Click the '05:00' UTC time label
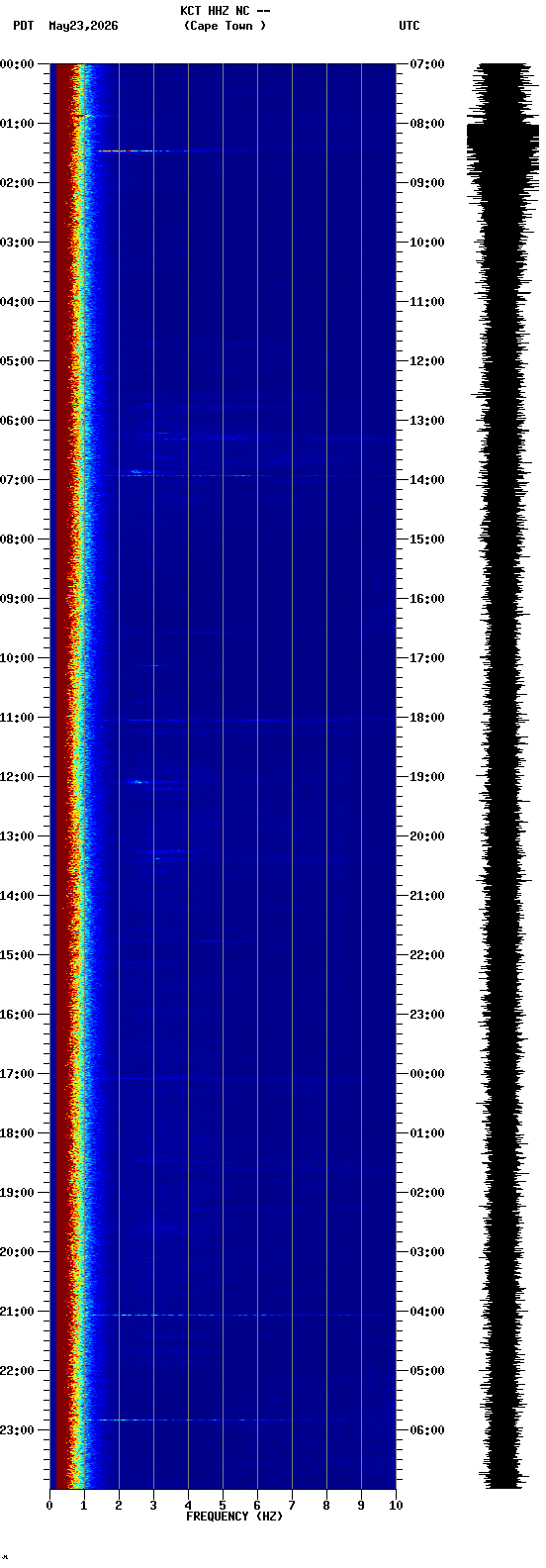This screenshot has width=546, height=1568. click(x=427, y=1371)
